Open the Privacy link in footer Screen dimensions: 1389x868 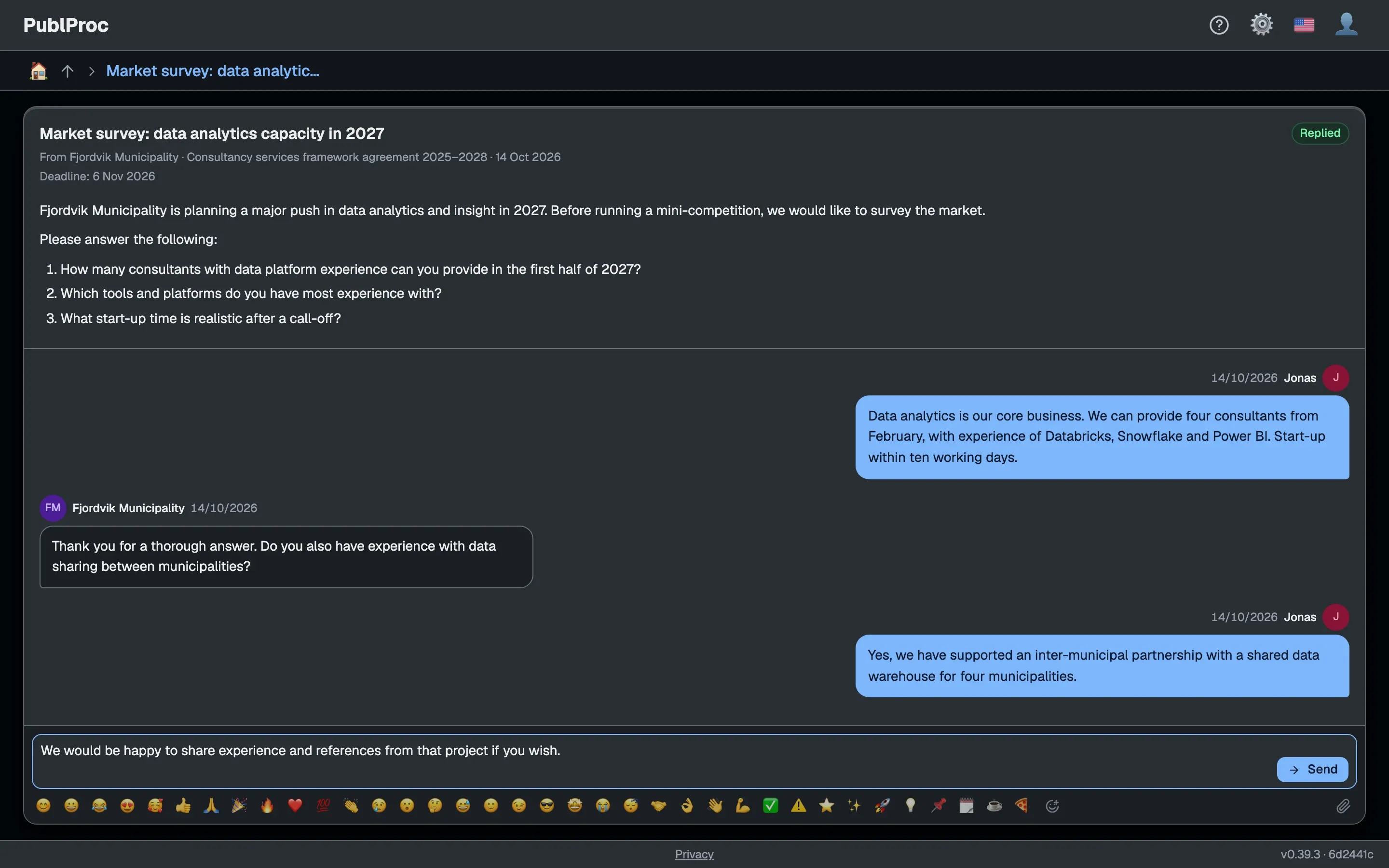pos(694,854)
